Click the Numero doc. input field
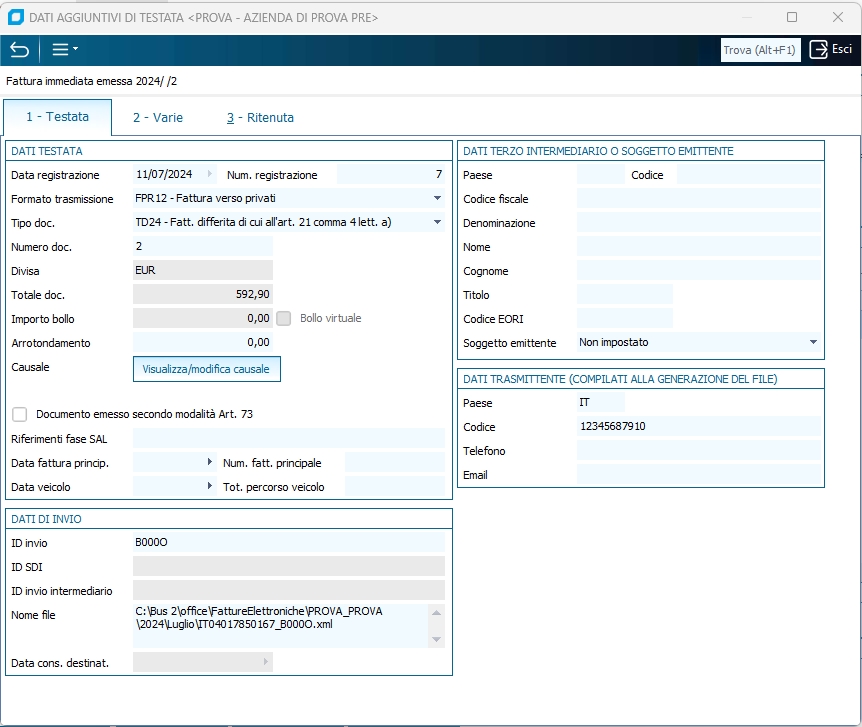The image size is (862, 727). pos(202,247)
